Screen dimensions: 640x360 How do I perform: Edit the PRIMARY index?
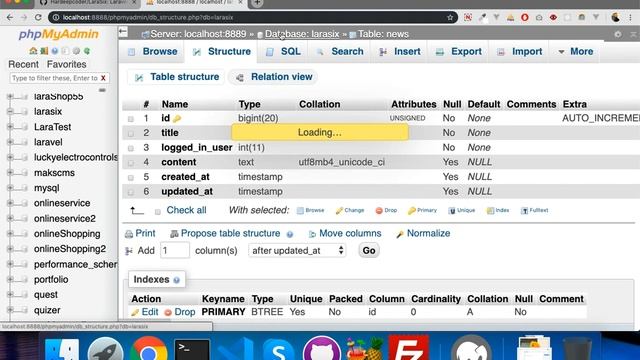(145, 312)
